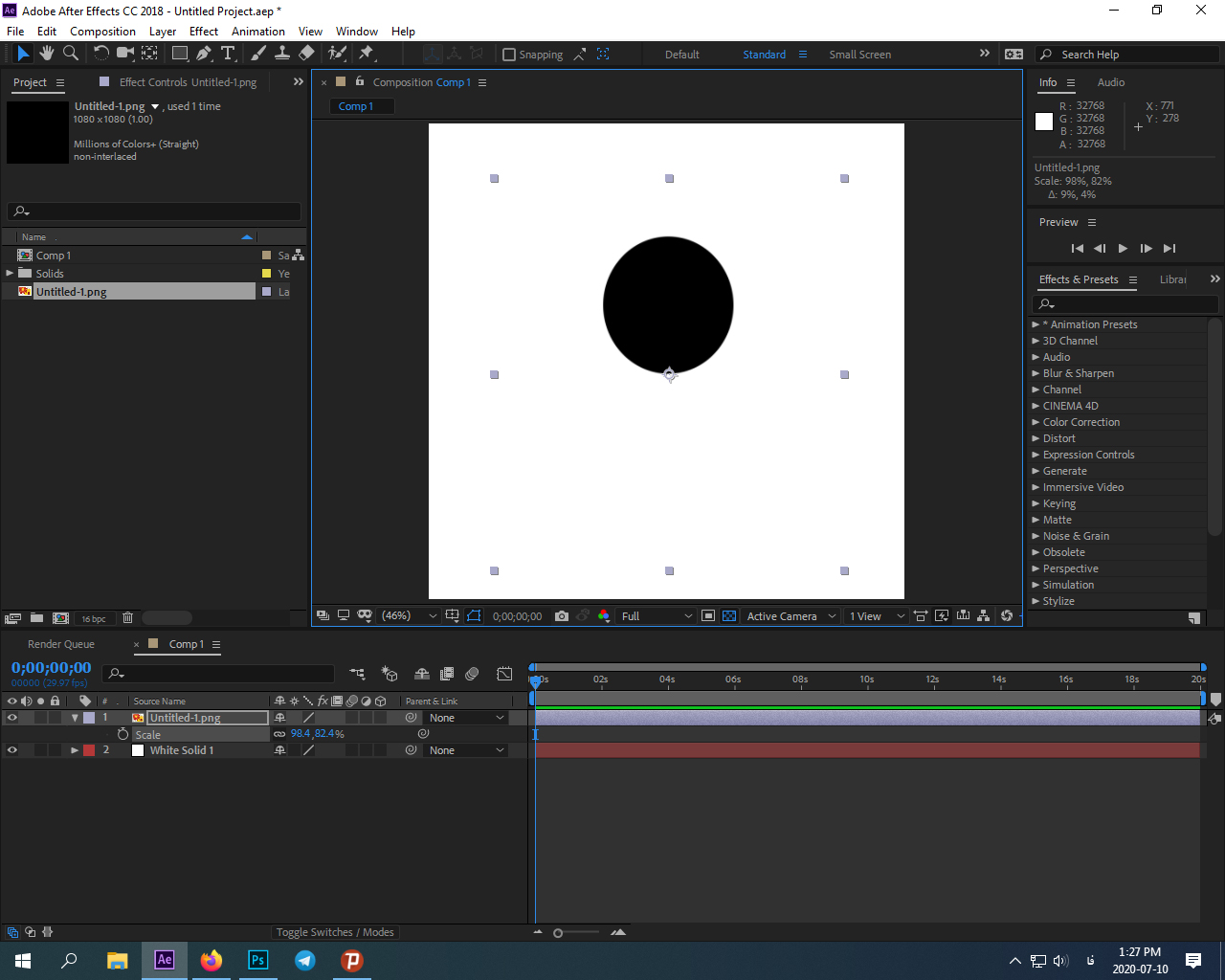Open the Animation menu

258,32
